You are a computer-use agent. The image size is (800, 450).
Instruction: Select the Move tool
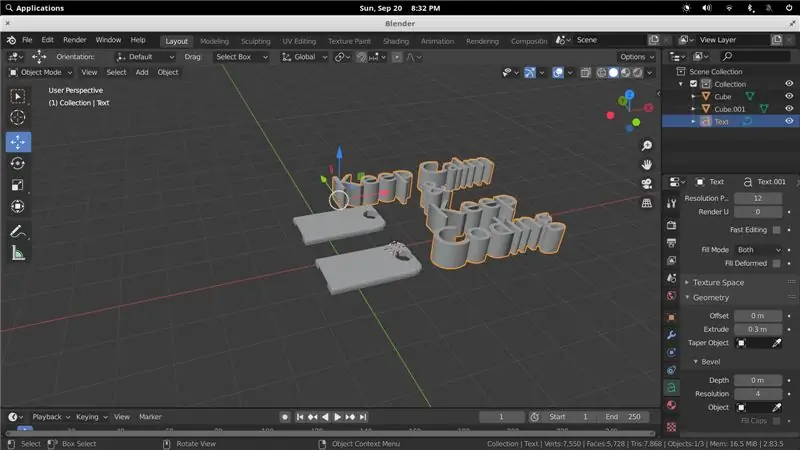point(18,142)
